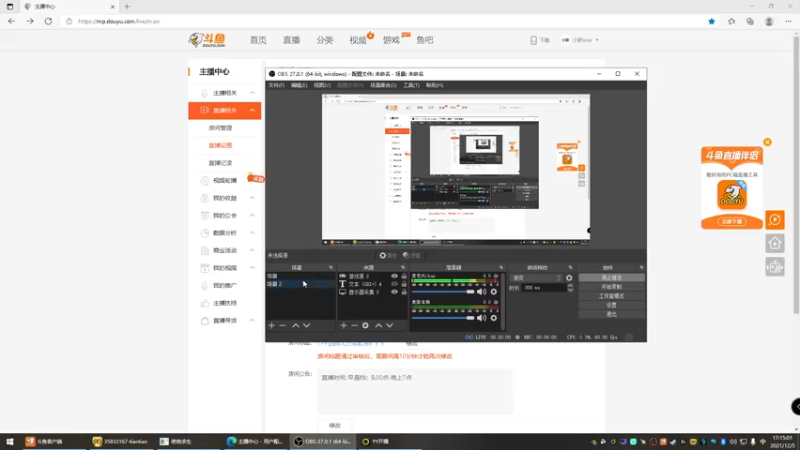This screenshot has width=800, height=450.
Task: Move scene down in Scenes list
Action: tap(307, 326)
